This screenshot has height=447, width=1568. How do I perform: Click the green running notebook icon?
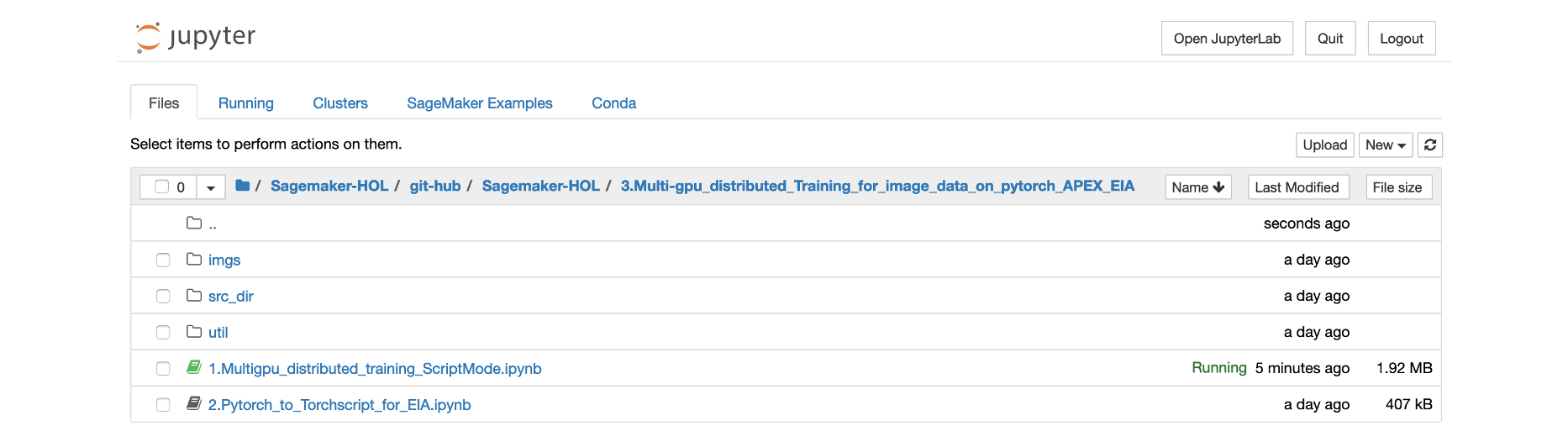194,367
